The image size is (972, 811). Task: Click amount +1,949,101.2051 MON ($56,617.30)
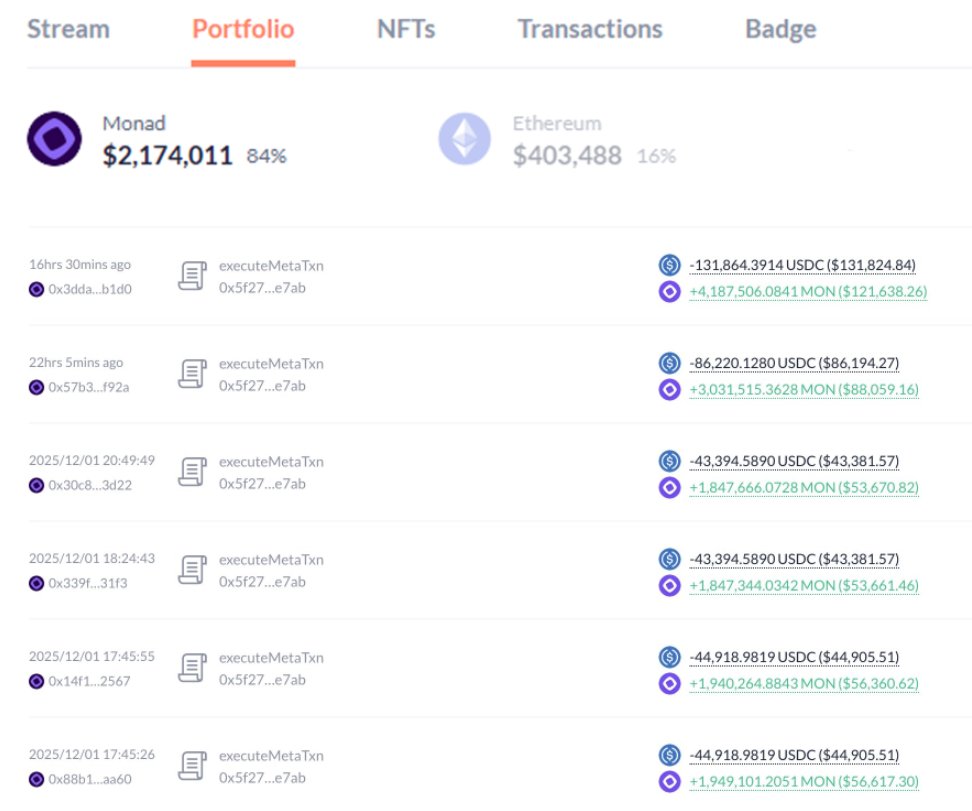point(804,781)
